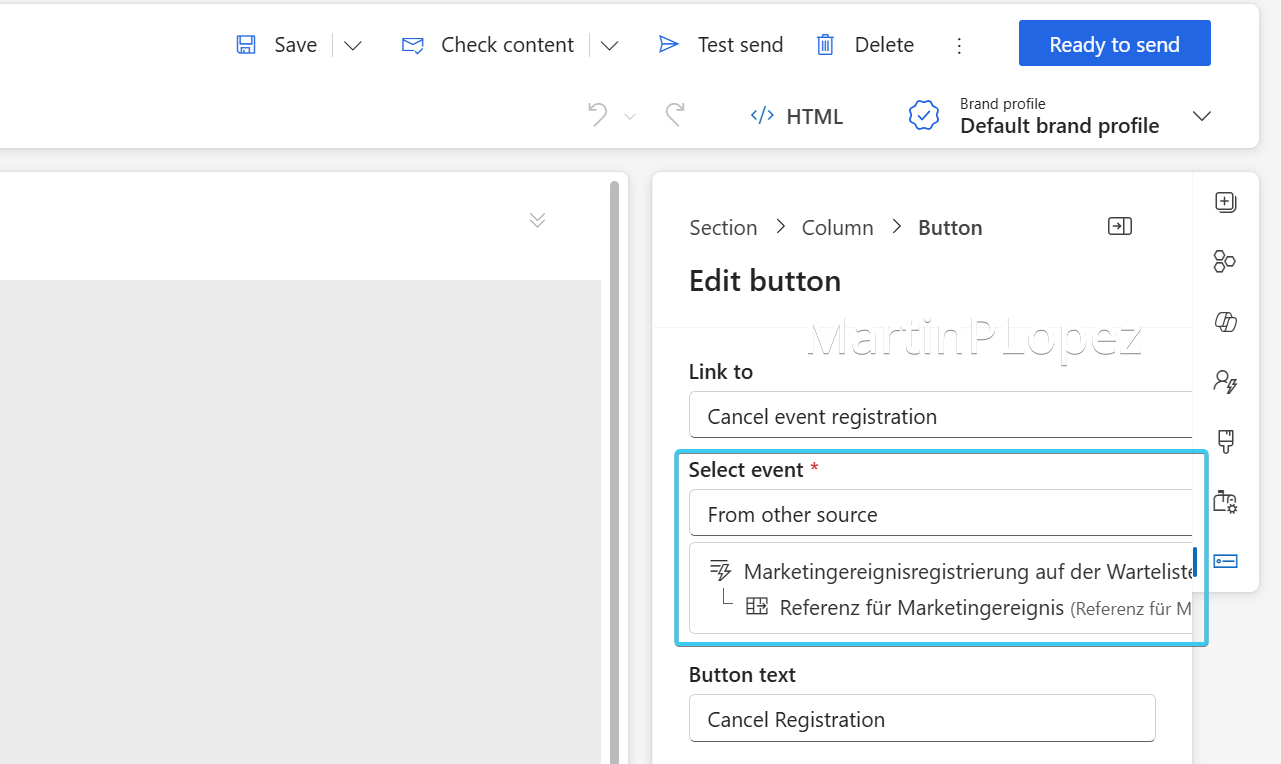Viewport: 1281px width, 764px height.
Task: Open the Copilot panel icon
Action: click(x=1225, y=321)
